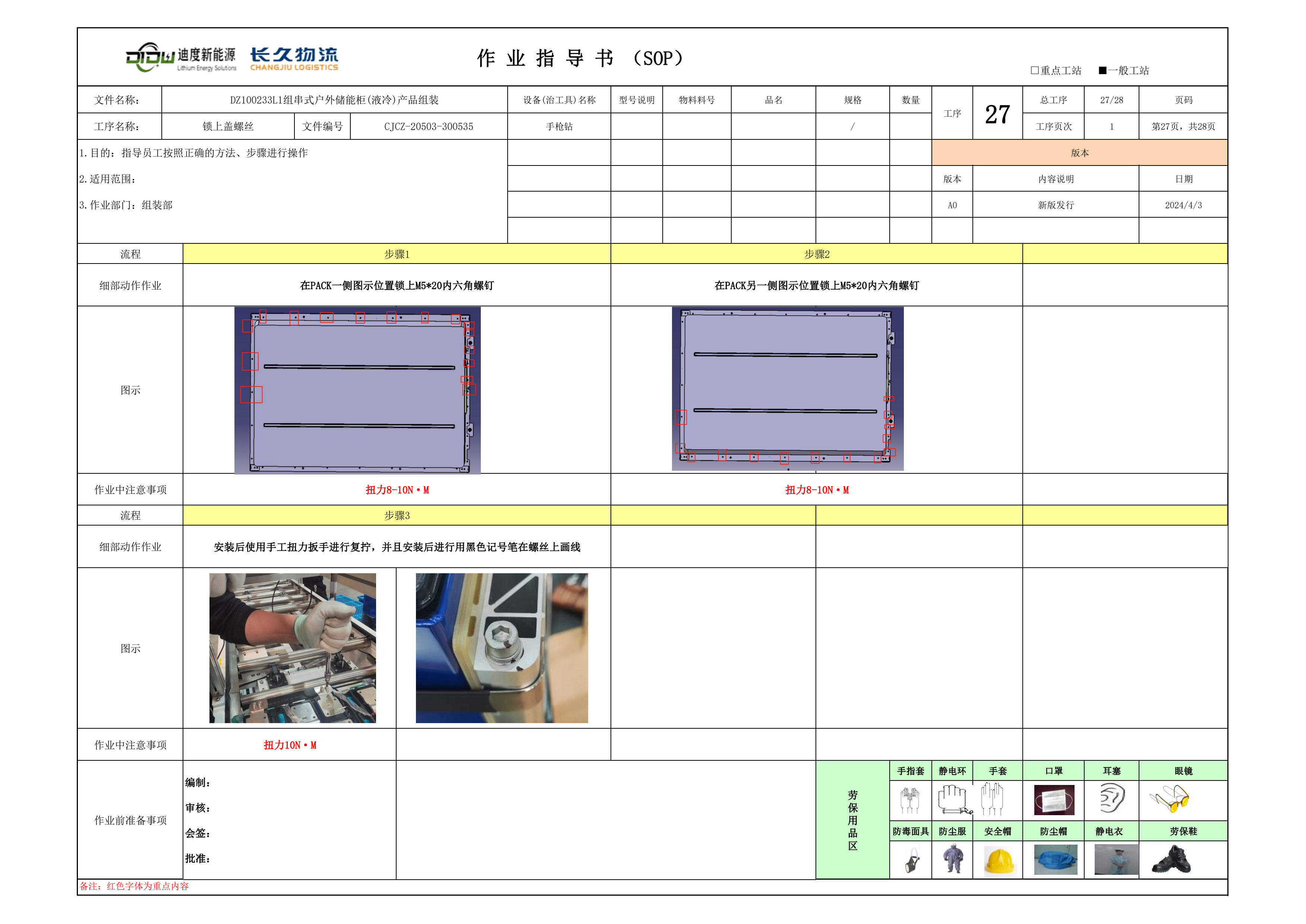Click the 步骤1 yellow header cell
Image resolution: width=1306 pixels, height=924 pixels.
[x=397, y=254]
